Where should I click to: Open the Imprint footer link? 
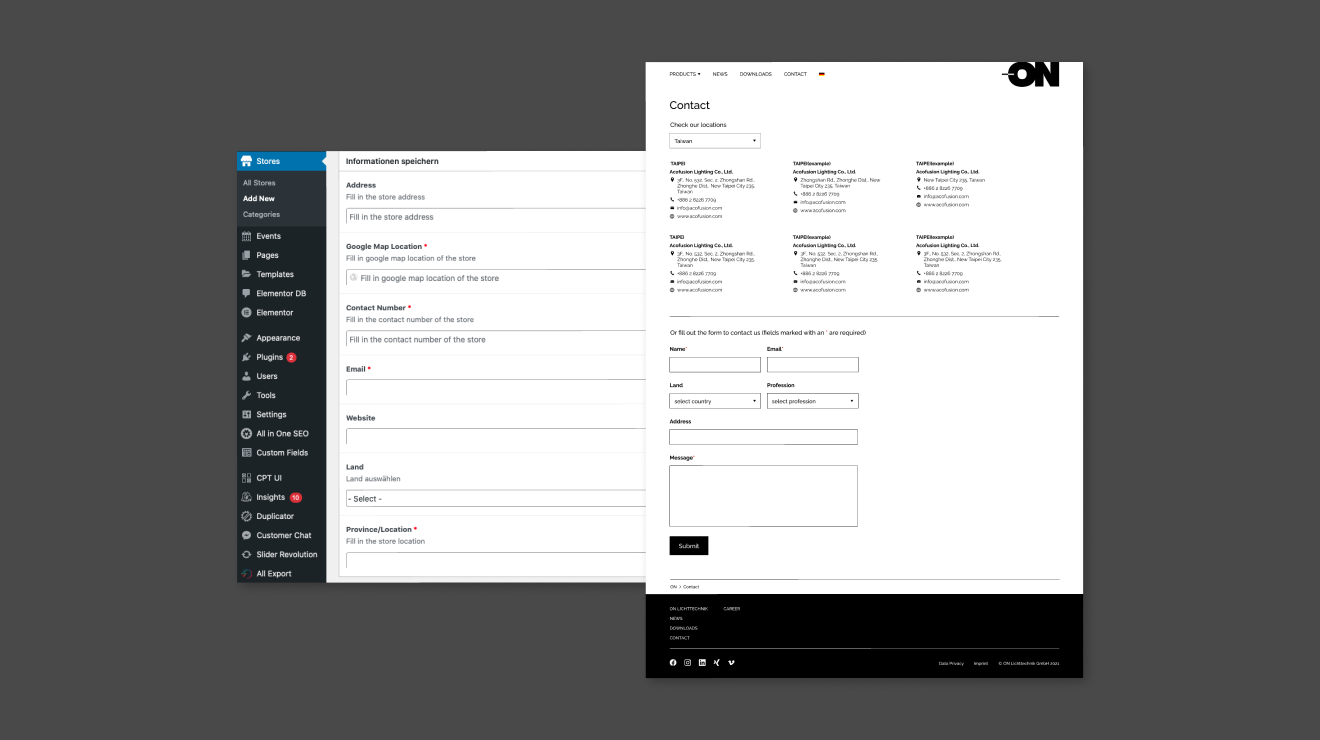coord(981,663)
